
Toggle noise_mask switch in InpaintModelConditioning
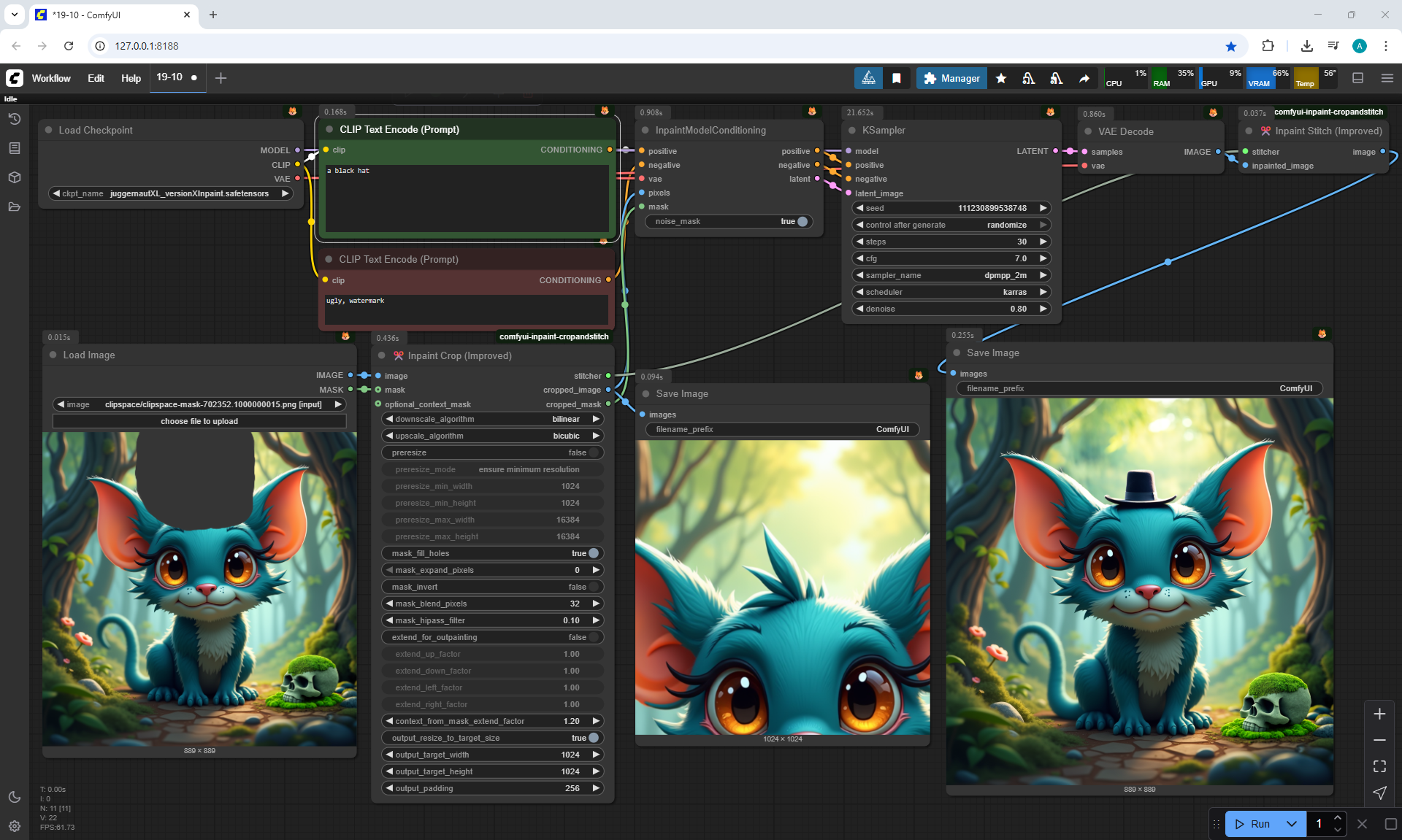[x=802, y=221]
